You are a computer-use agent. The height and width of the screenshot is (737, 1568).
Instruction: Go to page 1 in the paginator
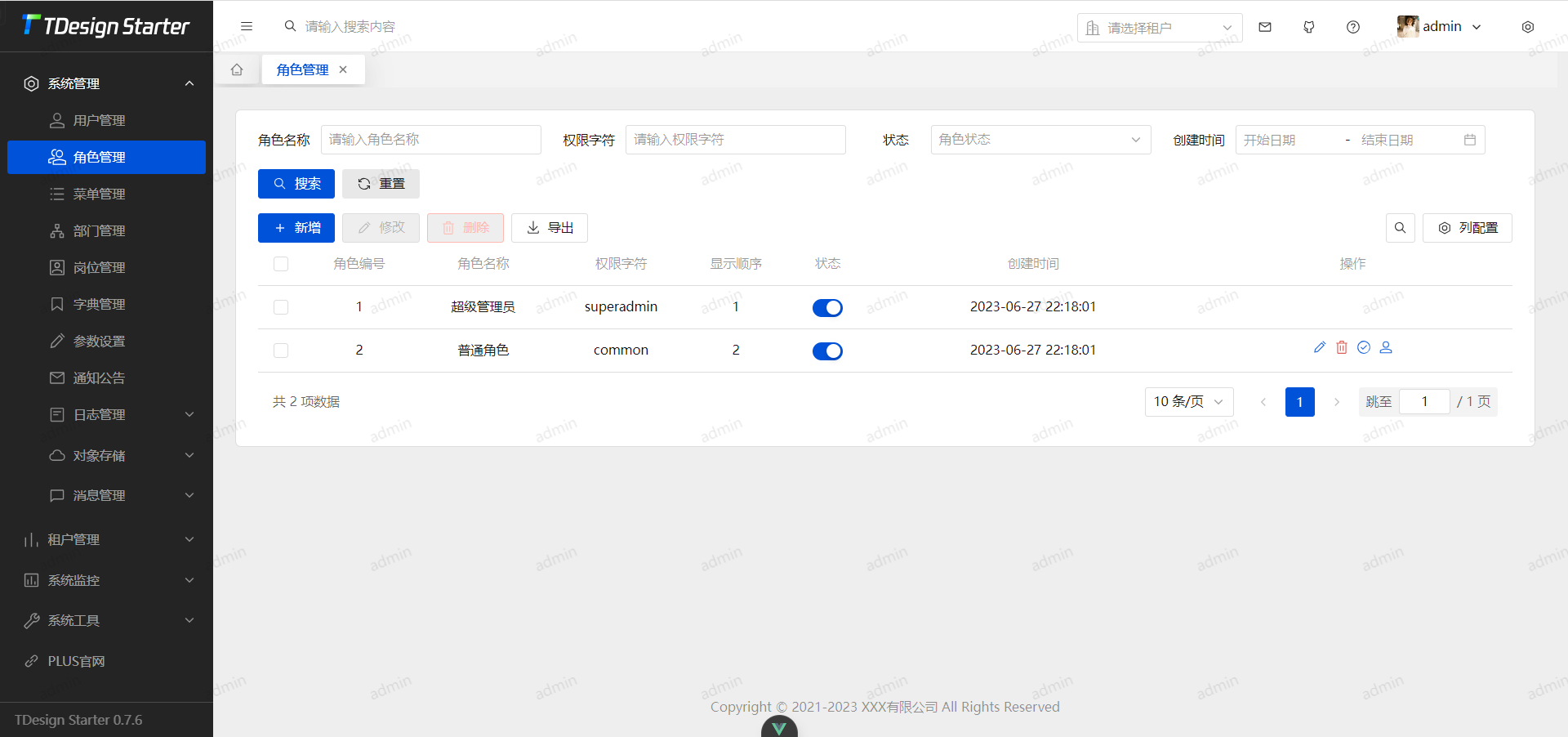[1300, 401]
